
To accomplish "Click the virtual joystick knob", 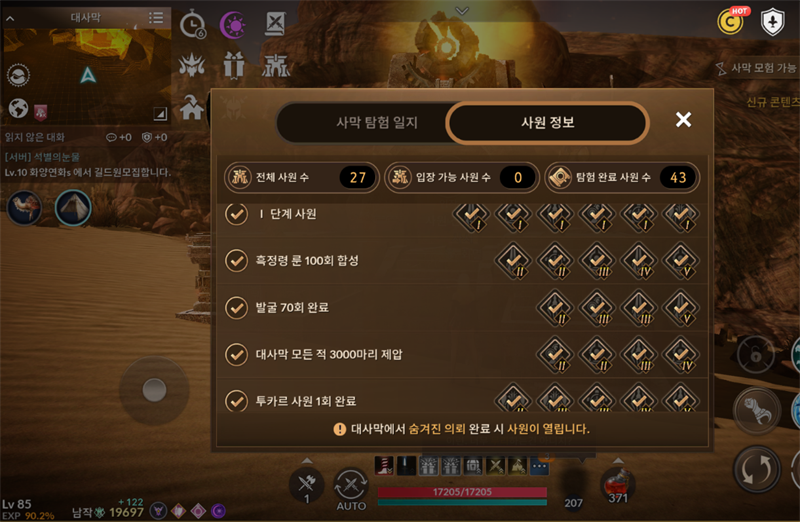I will tap(154, 390).
